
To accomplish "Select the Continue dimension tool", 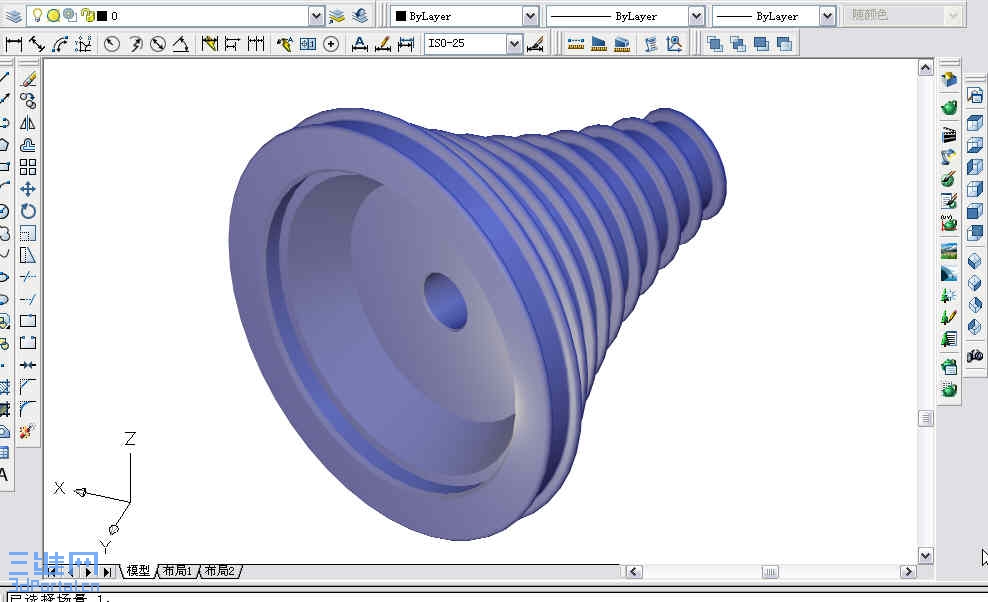I will tap(256, 43).
